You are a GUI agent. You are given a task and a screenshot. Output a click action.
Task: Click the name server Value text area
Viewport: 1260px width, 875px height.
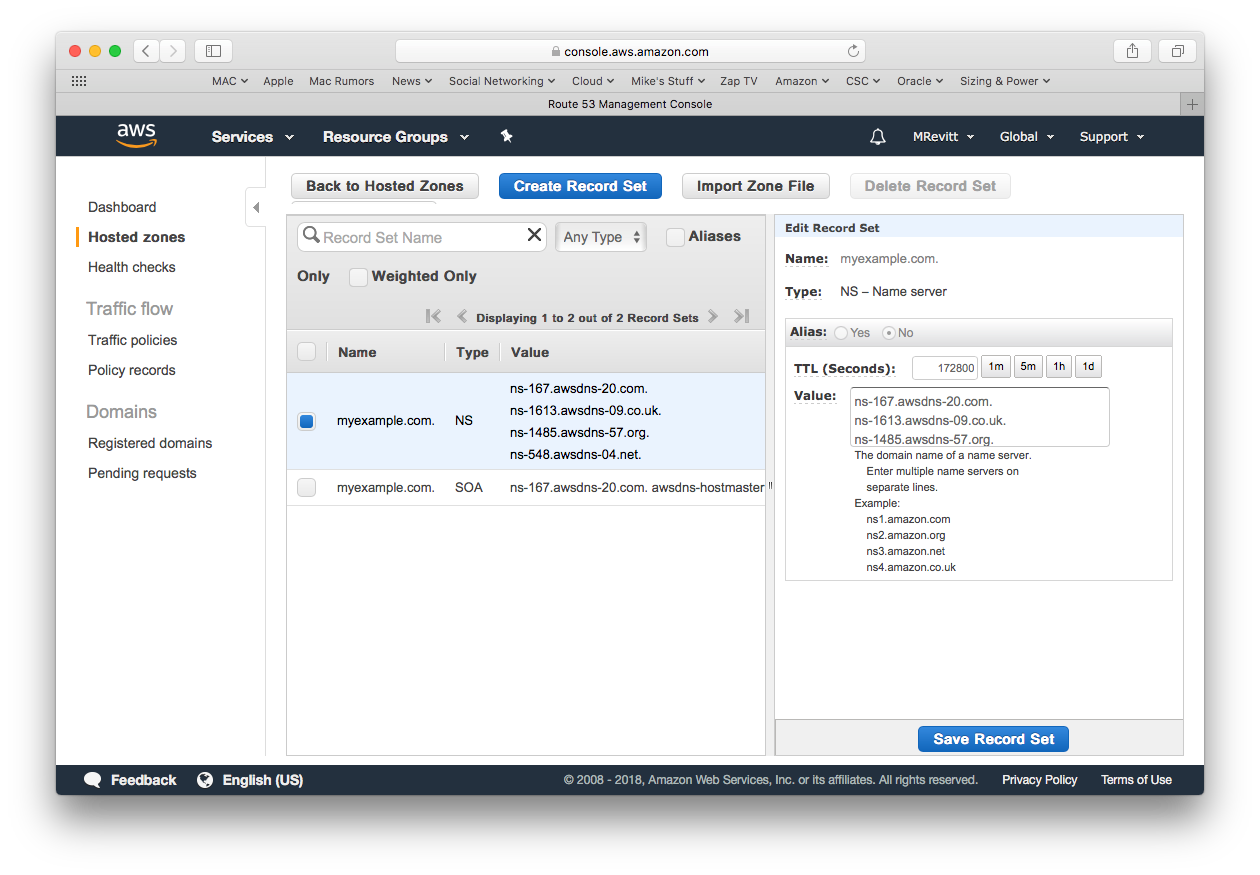980,417
